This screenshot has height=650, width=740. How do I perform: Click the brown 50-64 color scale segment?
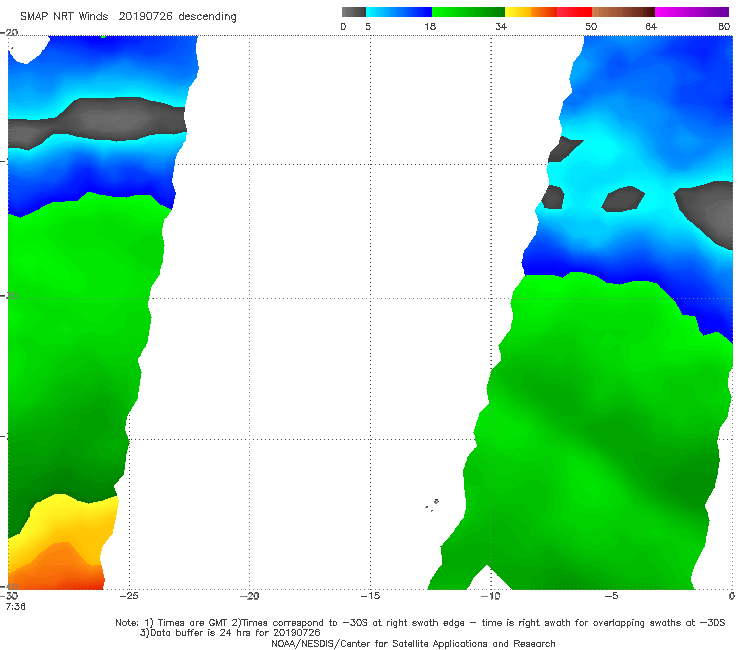point(623,12)
